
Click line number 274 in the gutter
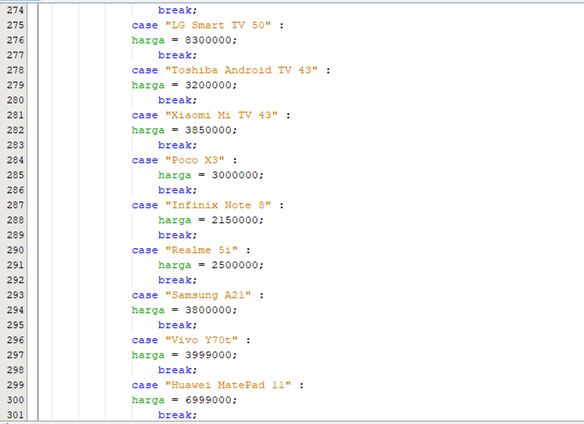coord(15,10)
